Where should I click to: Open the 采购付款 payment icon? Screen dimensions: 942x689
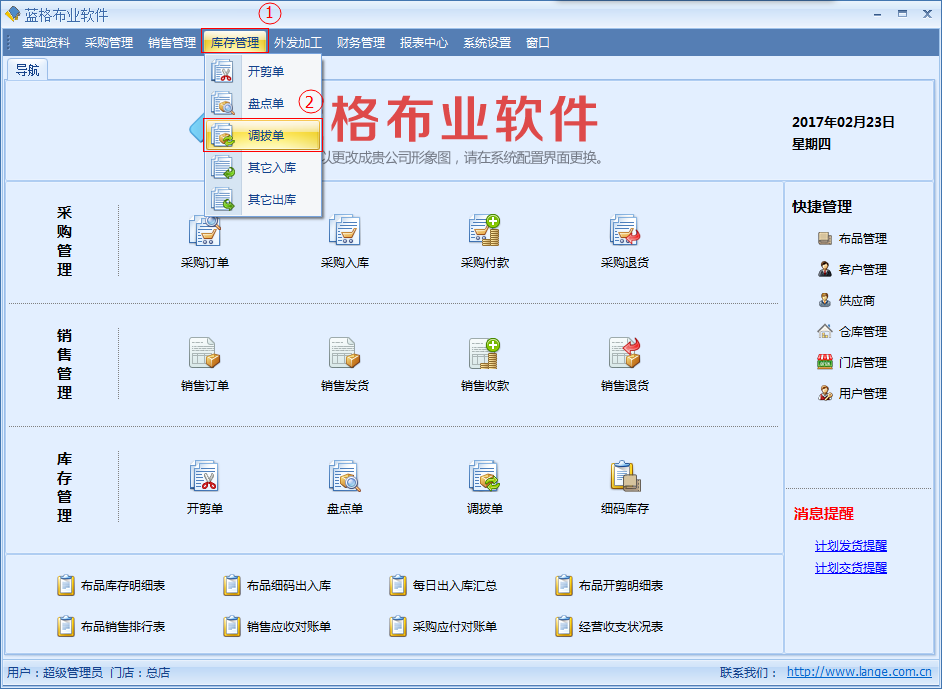point(485,229)
